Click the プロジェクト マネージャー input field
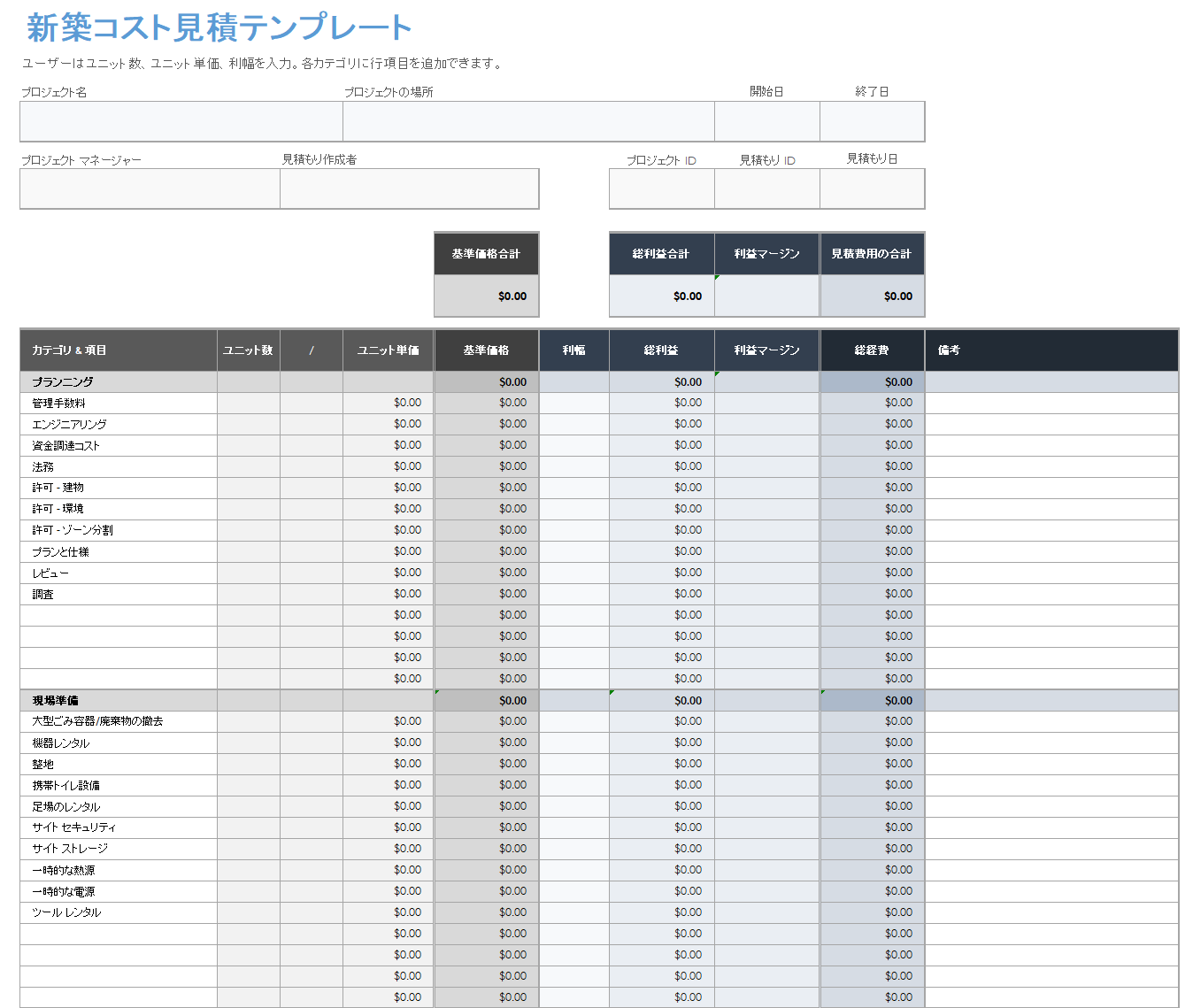 click(x=150, y=189)
